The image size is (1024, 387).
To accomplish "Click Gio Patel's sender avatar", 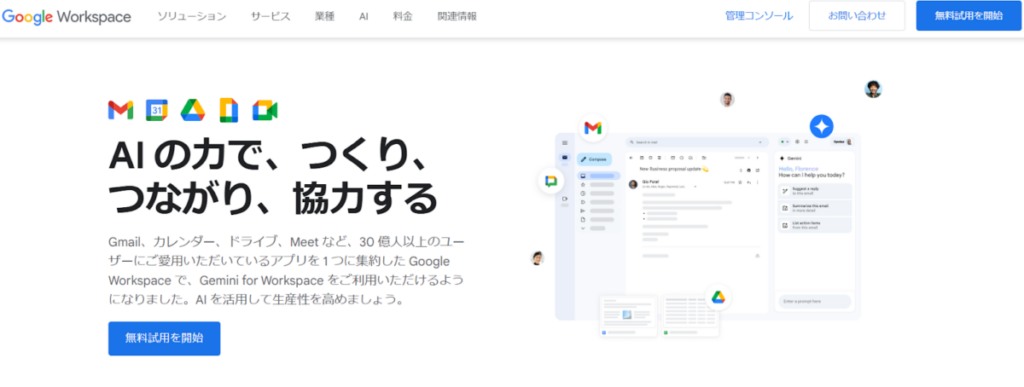I will [633, 184].
